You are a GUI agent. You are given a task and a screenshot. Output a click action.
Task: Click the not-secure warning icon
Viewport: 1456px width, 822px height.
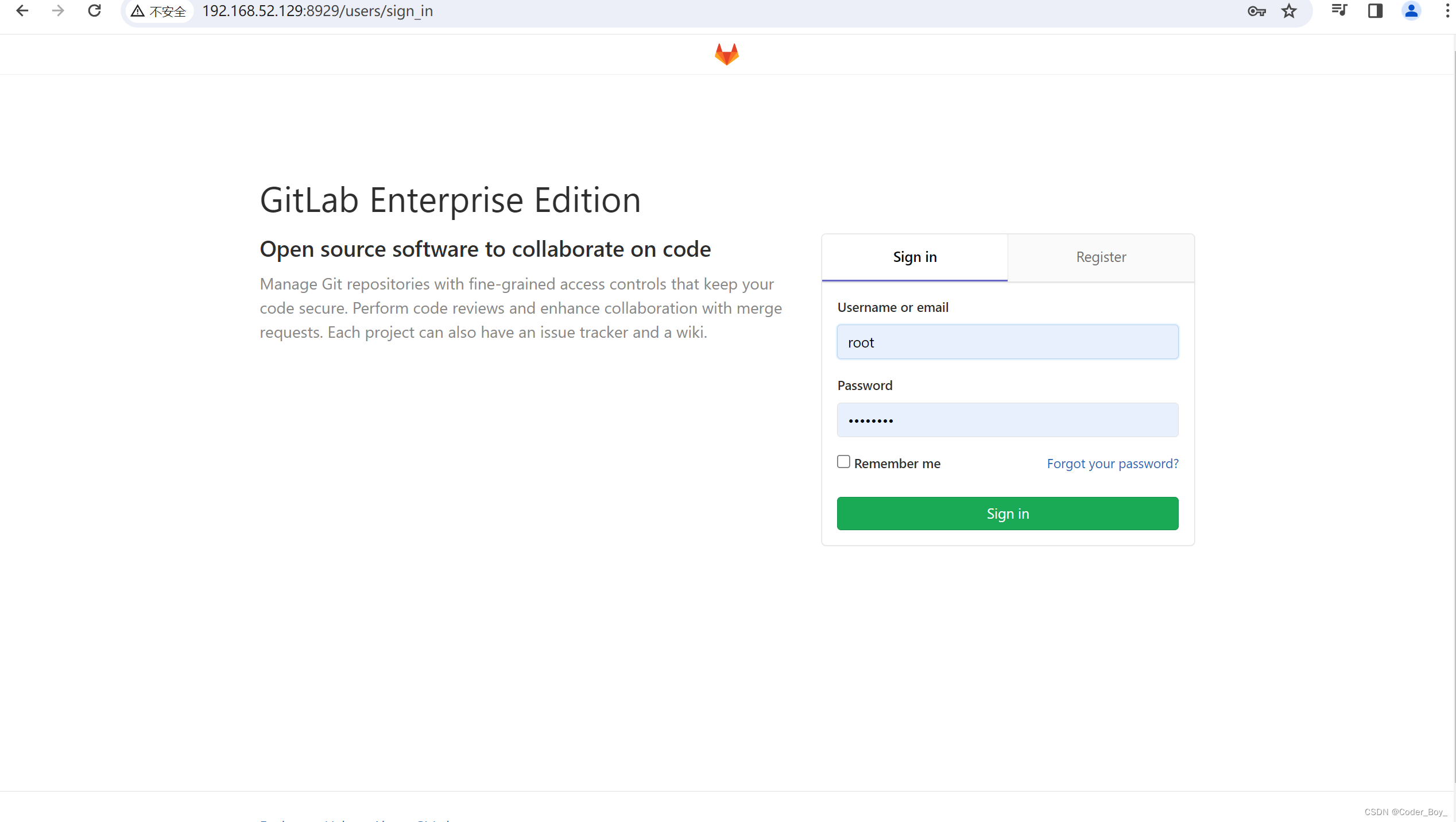click(x=138, y=11)
